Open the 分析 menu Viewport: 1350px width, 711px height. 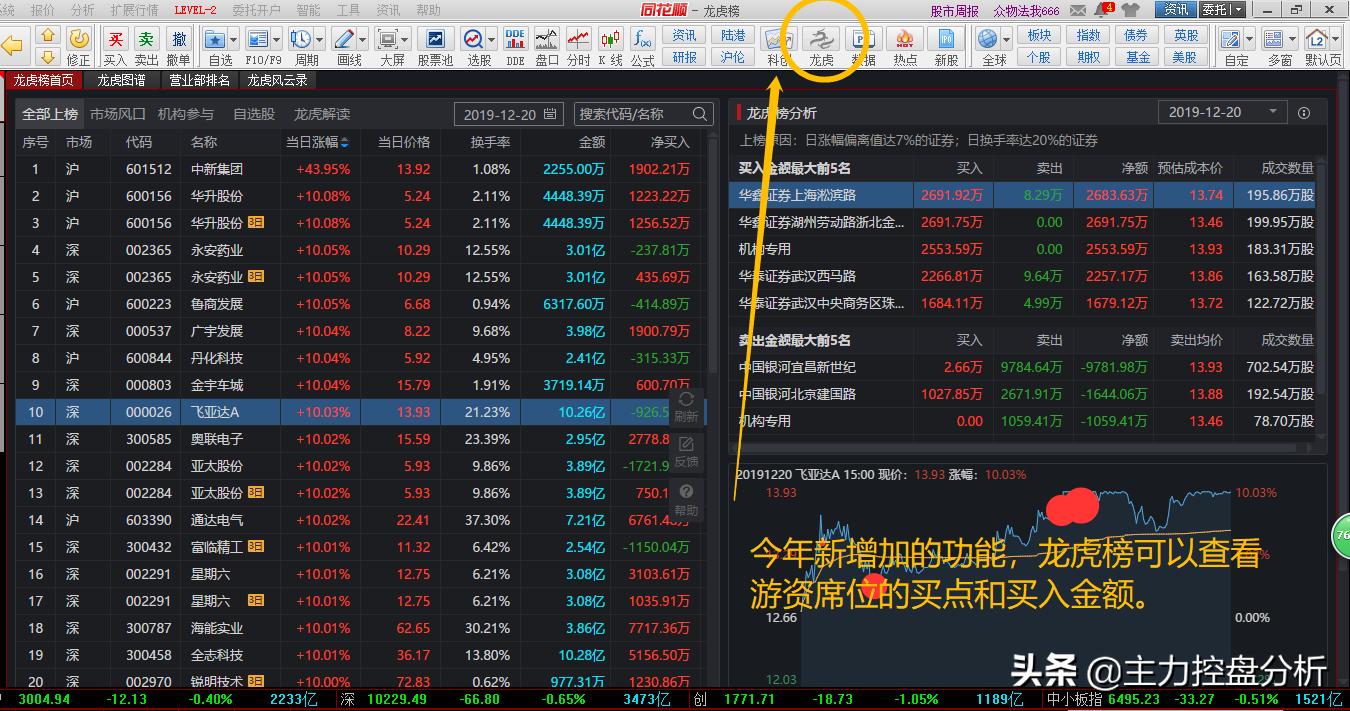pos(83,10)
